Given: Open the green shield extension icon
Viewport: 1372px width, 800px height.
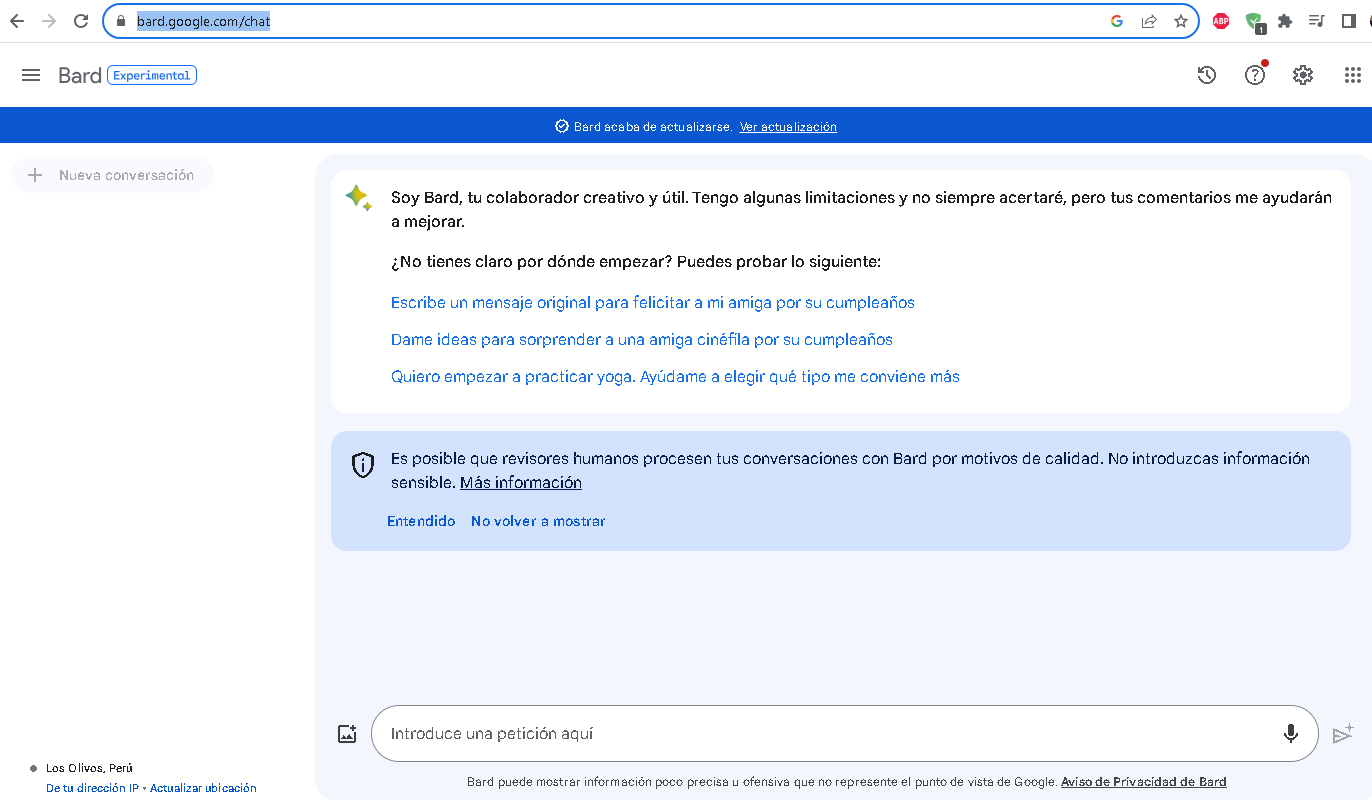Looking at the screenshot, I should 1254,22.
